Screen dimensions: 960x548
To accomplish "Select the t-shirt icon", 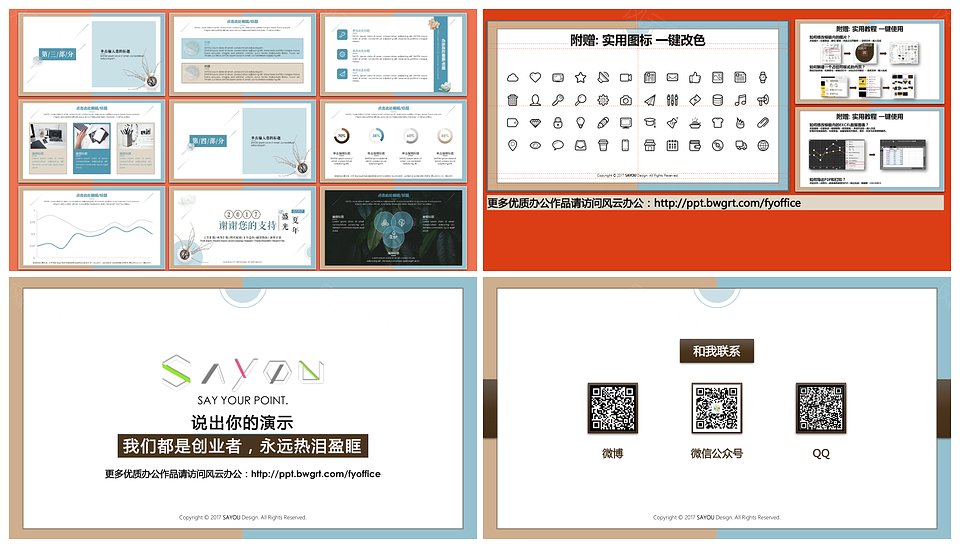I will click(x=718, y=122).
